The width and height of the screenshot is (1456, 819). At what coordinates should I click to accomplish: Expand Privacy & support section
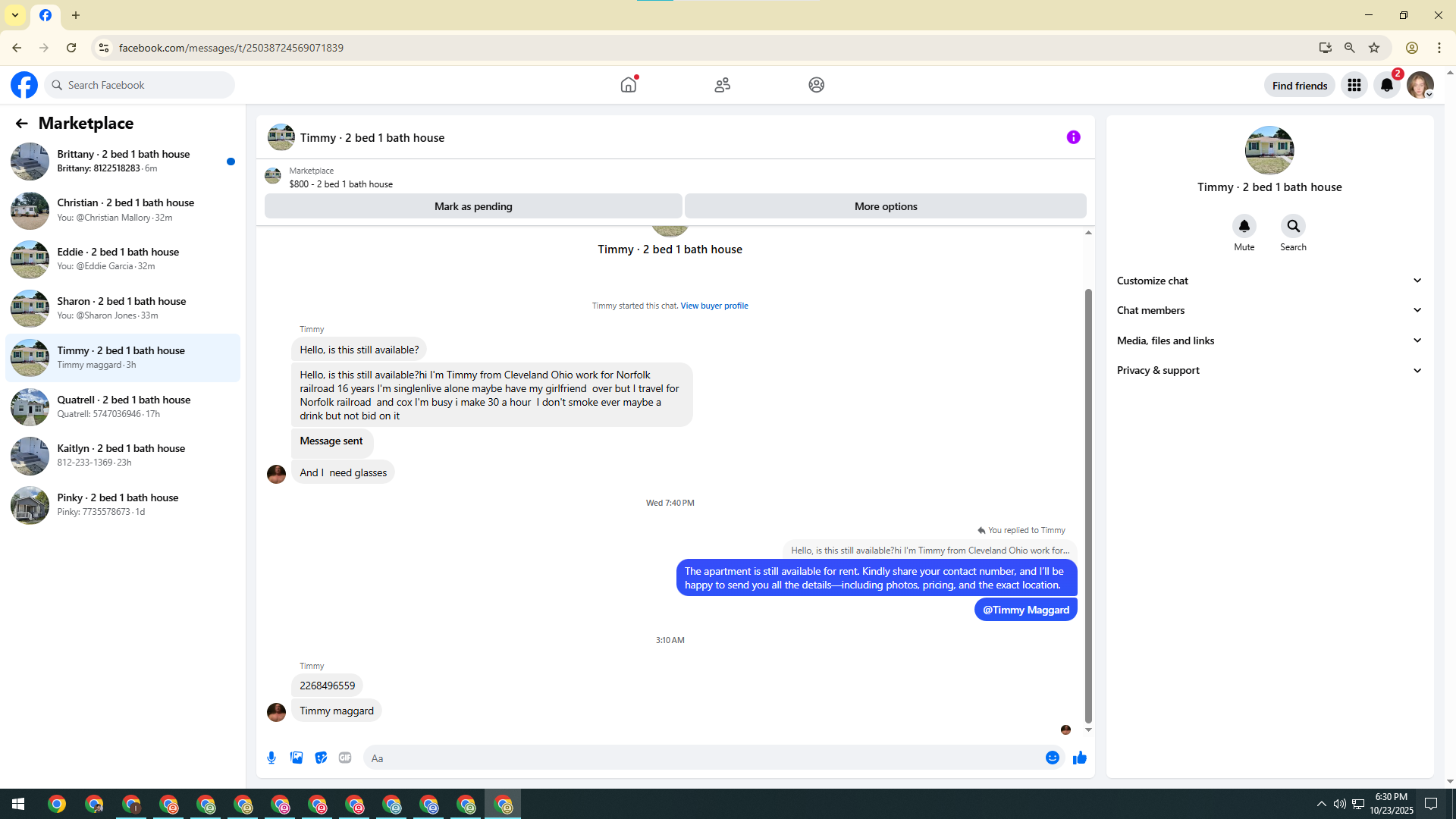point(1269,370)
